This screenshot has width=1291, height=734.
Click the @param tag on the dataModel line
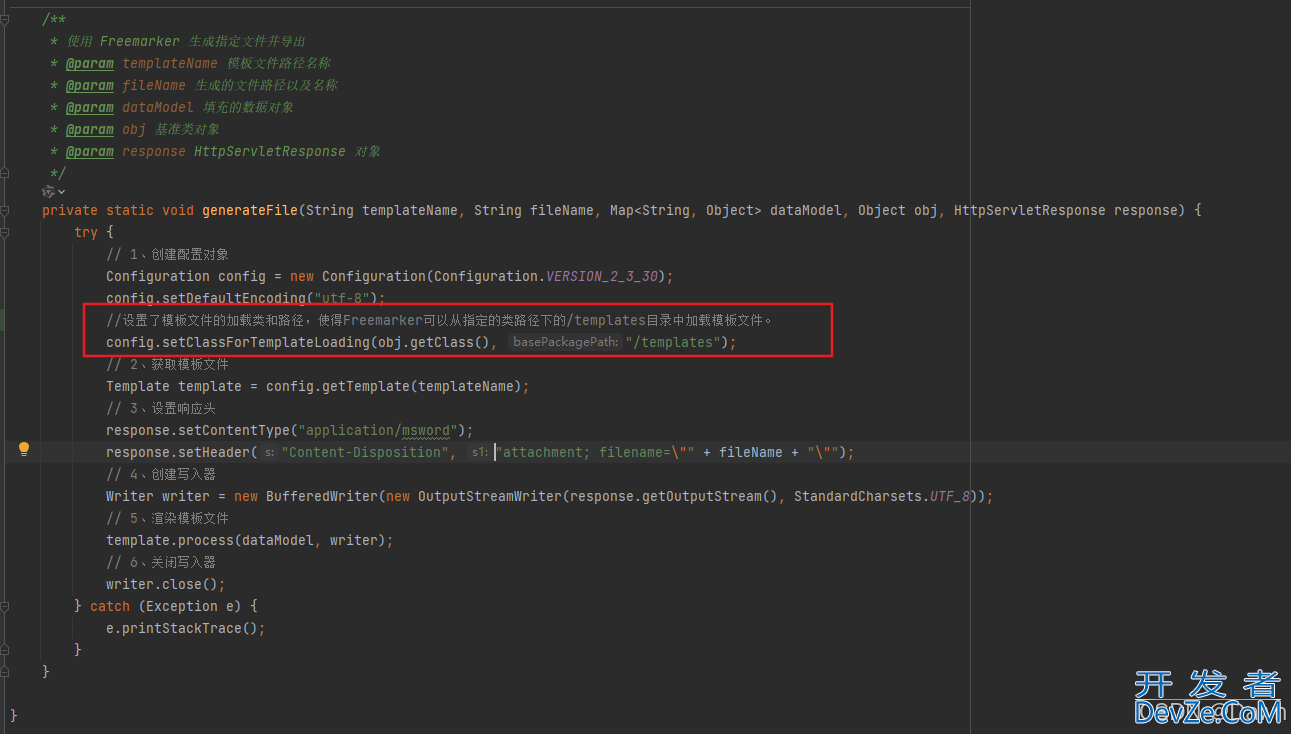tap(90, 107)
